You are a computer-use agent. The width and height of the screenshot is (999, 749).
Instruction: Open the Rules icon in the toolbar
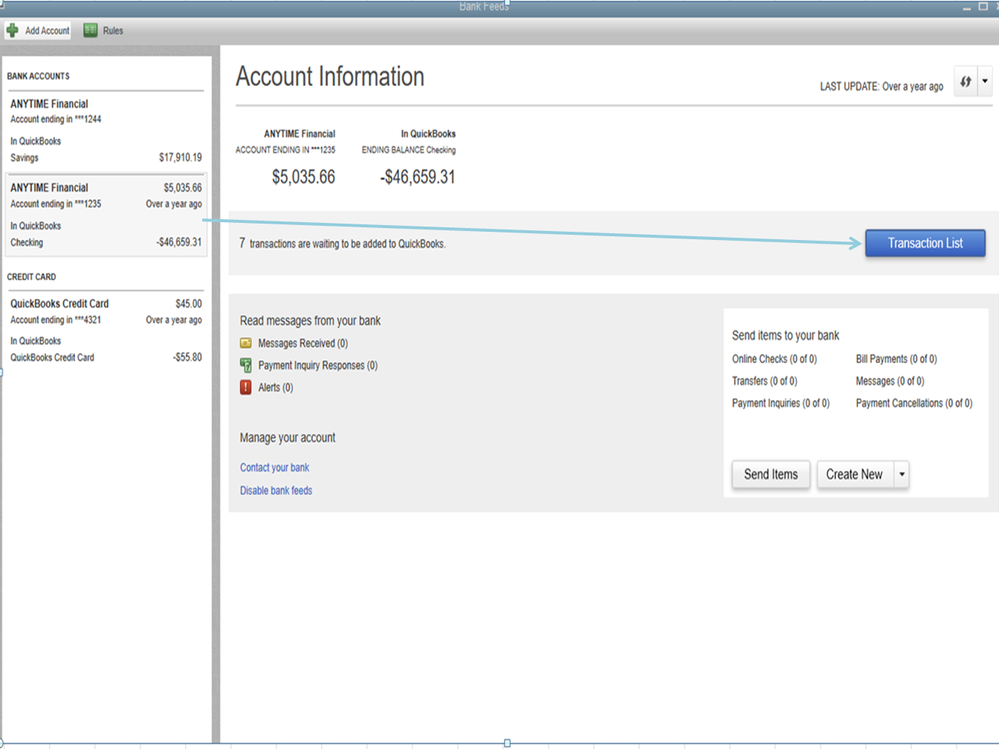90,30
